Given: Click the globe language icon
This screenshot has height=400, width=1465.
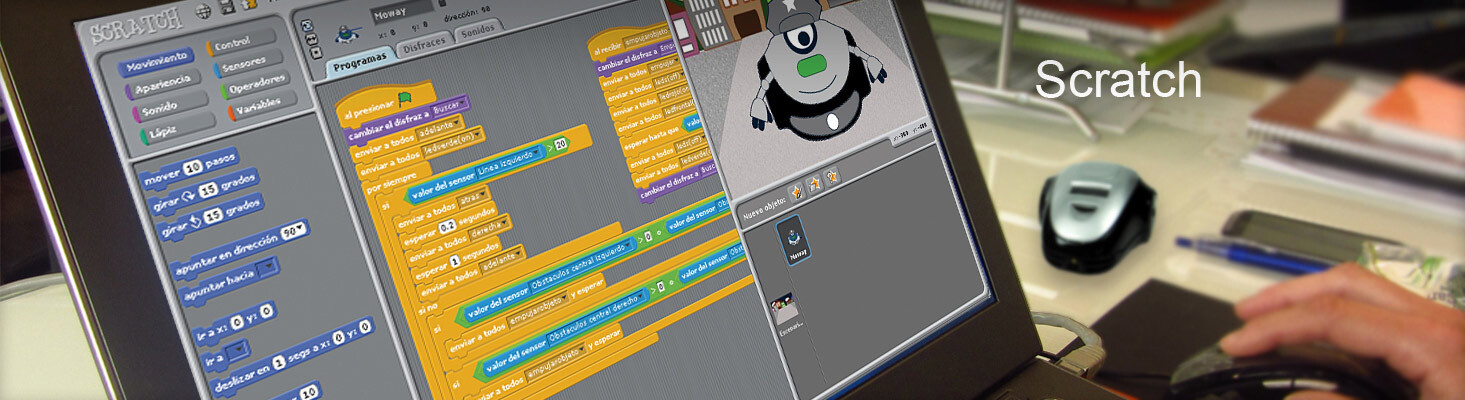Looking at the screenshot, I should pos(203,12).
